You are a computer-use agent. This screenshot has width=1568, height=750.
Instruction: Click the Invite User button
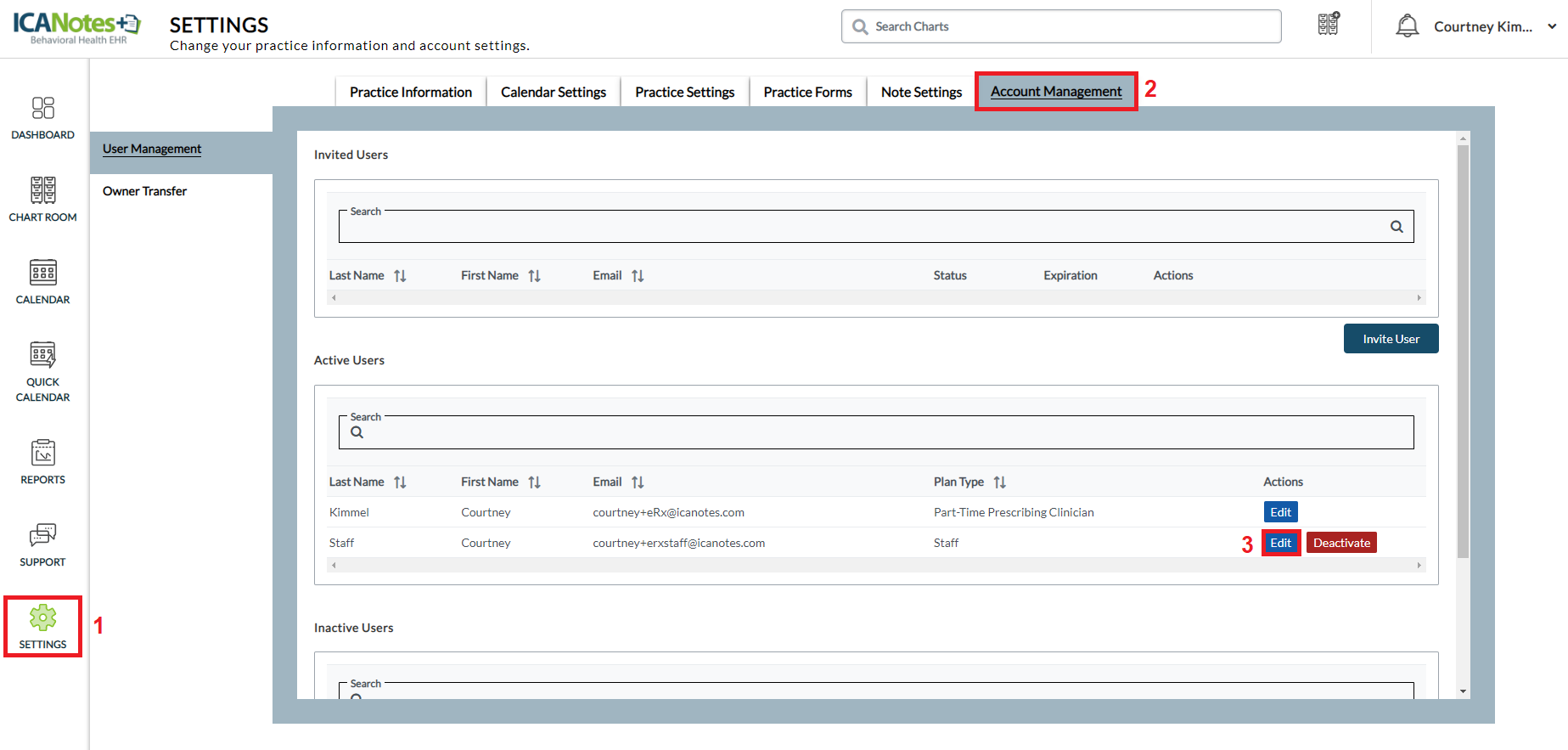pyautogui.click(x=1391, y=339)
